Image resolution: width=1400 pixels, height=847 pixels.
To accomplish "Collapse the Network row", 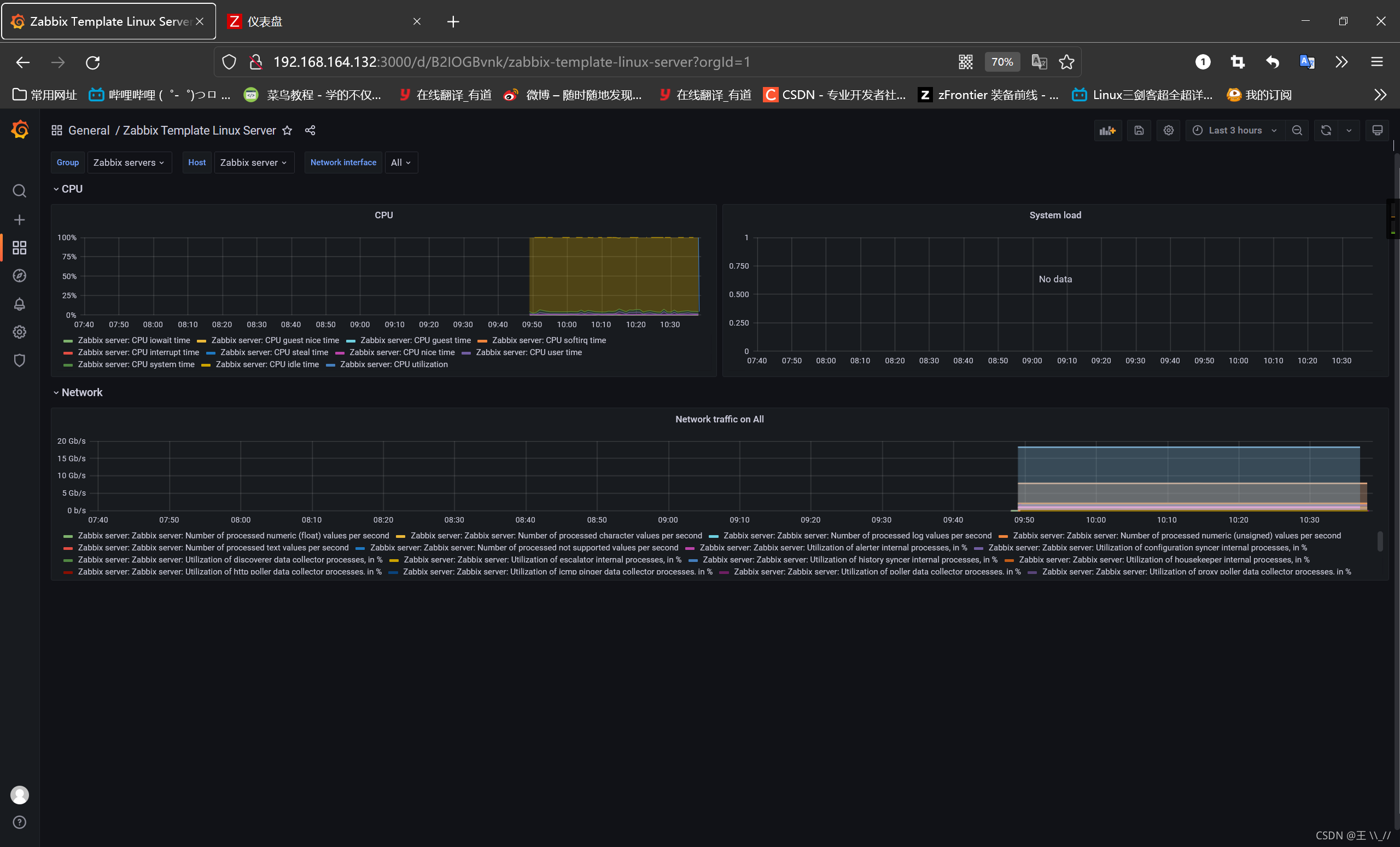I will (x=78, y=392).
